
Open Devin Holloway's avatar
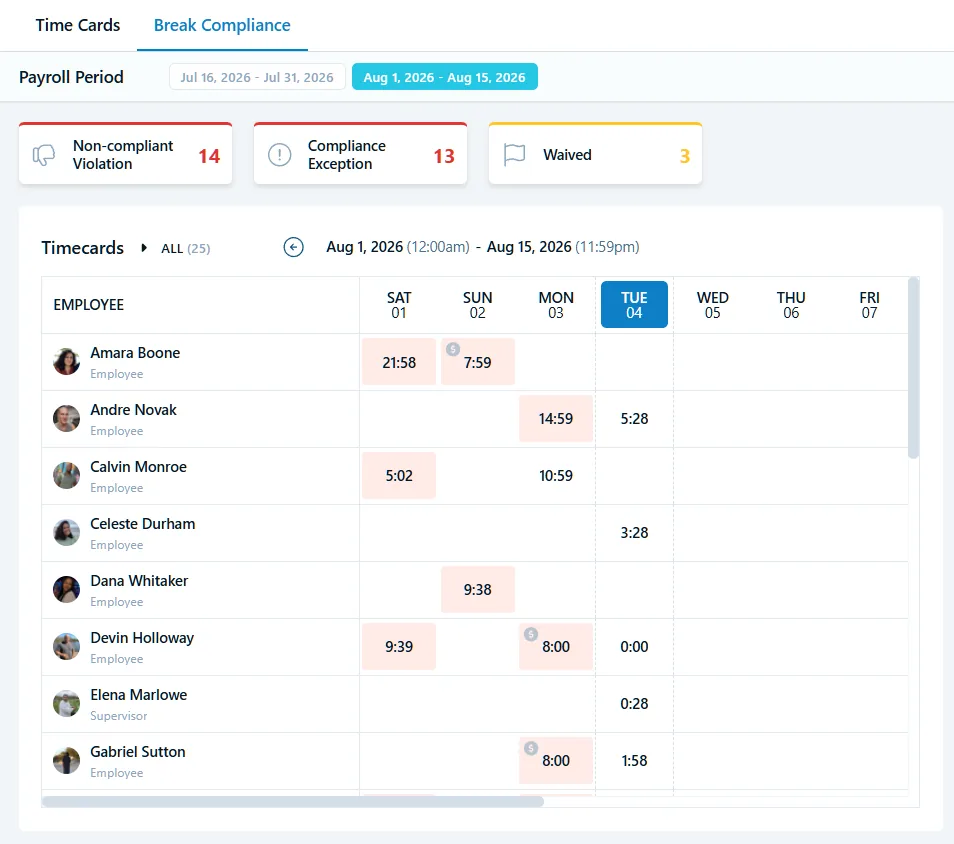tap(66, 647)
